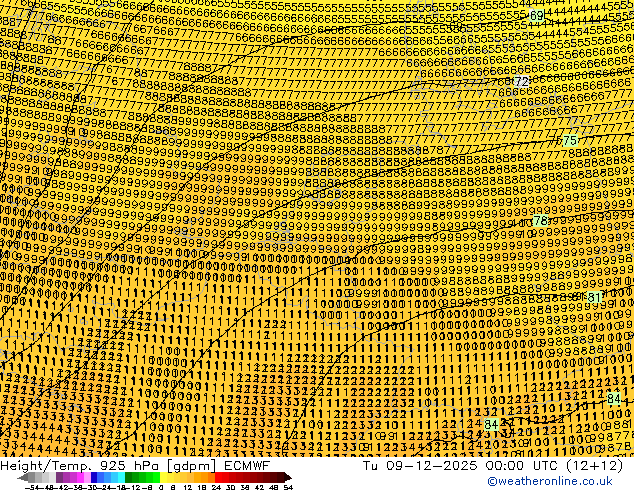Click the 54 label on temperature scale

288,487
